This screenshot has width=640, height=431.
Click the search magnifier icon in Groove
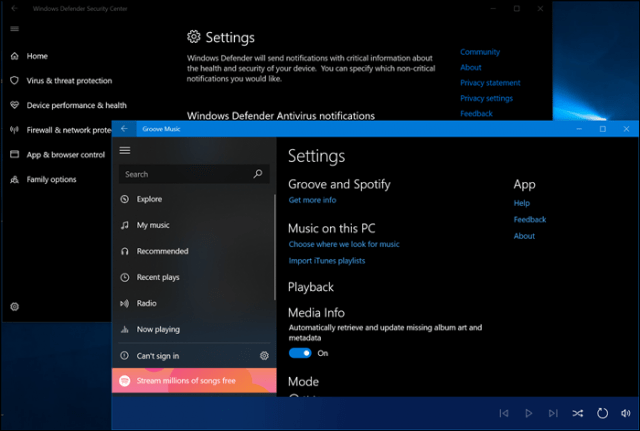tap(258, 174)
